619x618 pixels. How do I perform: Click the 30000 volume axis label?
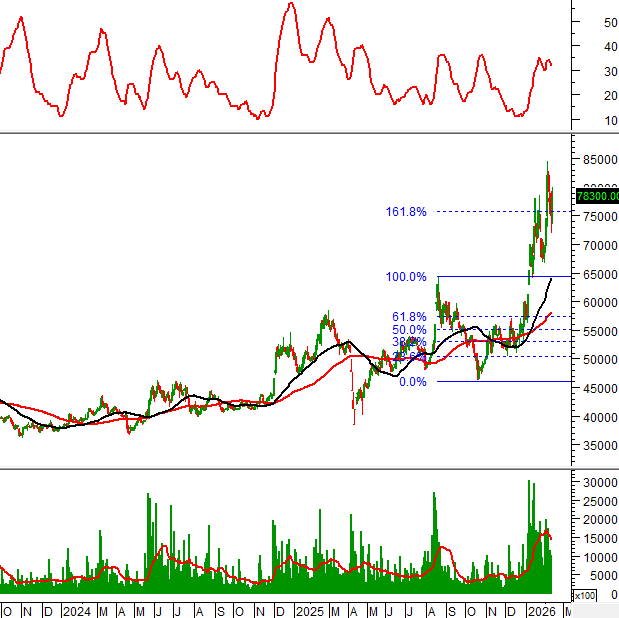point(598,482)
